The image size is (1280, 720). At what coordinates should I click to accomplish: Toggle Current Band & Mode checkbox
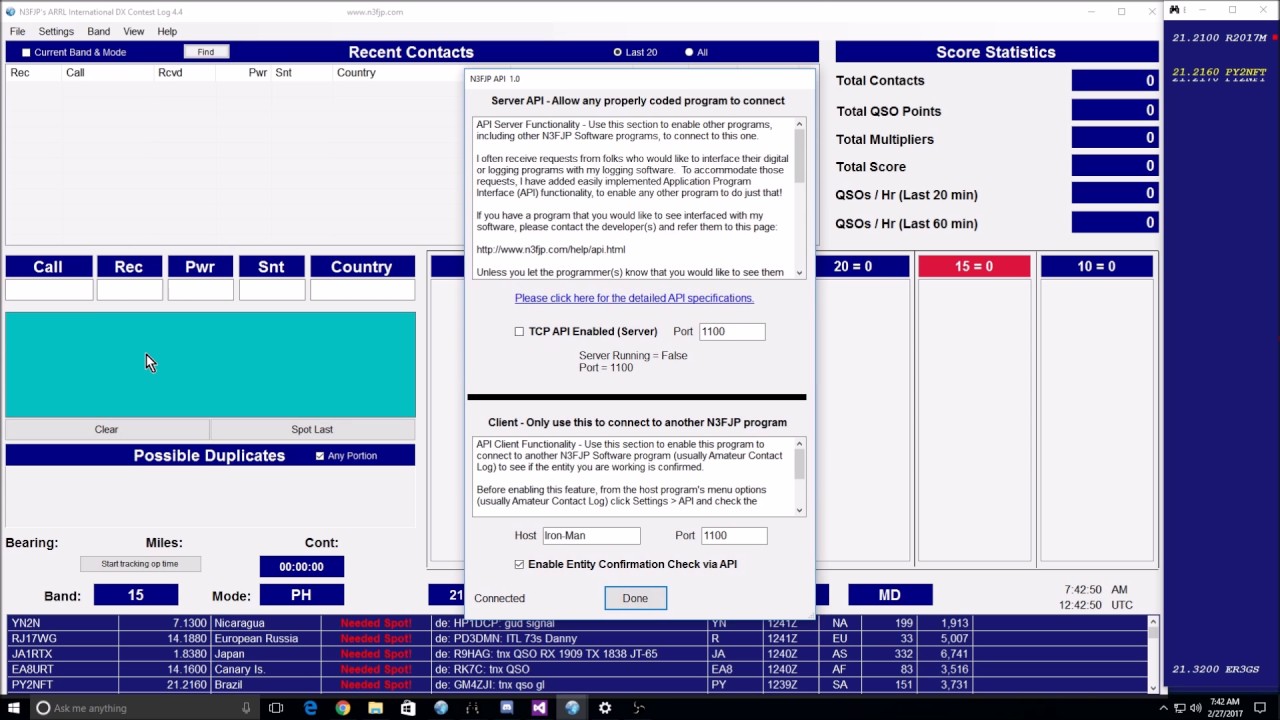(26, 52)
